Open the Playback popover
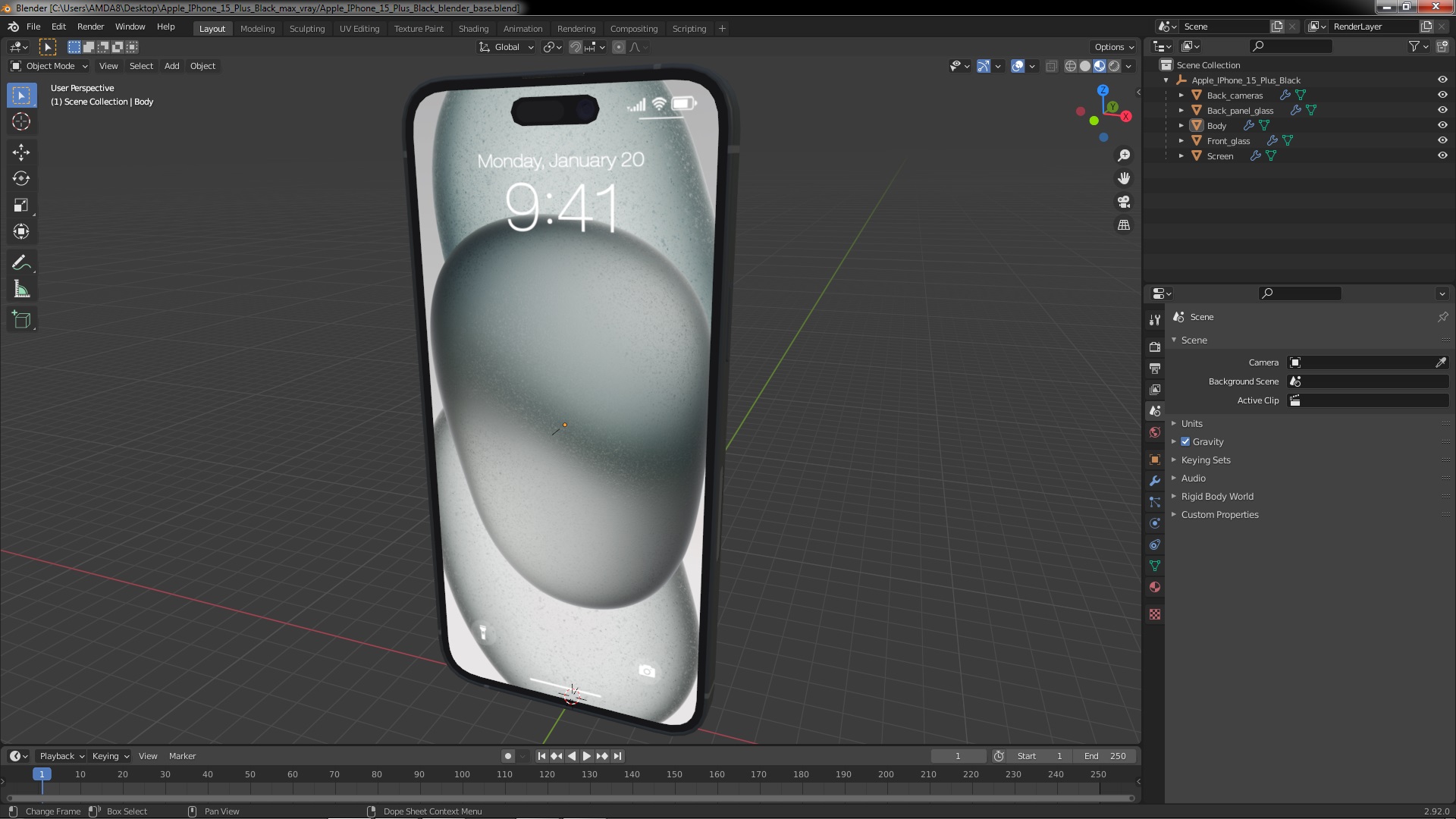The image size is (1456, 819). (x=61, y=756)
